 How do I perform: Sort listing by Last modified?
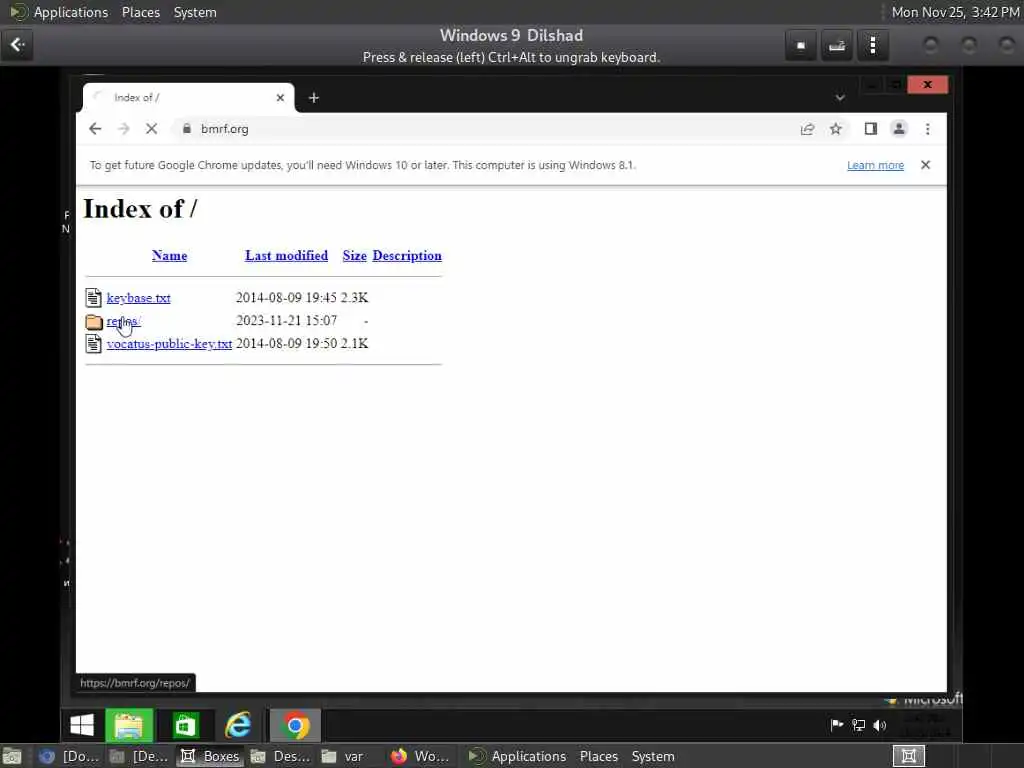click(286, 255)
